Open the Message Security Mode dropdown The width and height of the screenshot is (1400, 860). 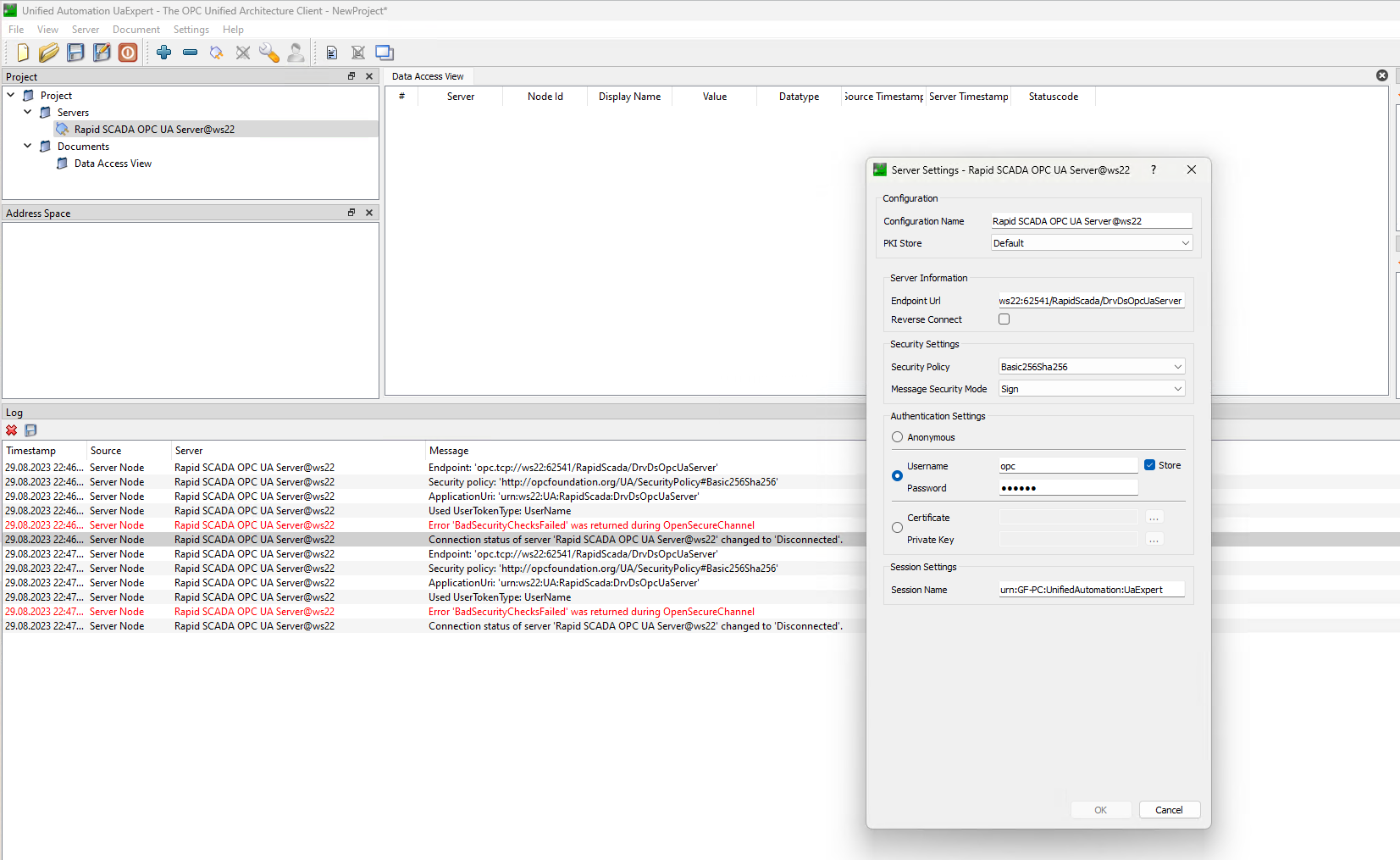[x=1092, y=389]
